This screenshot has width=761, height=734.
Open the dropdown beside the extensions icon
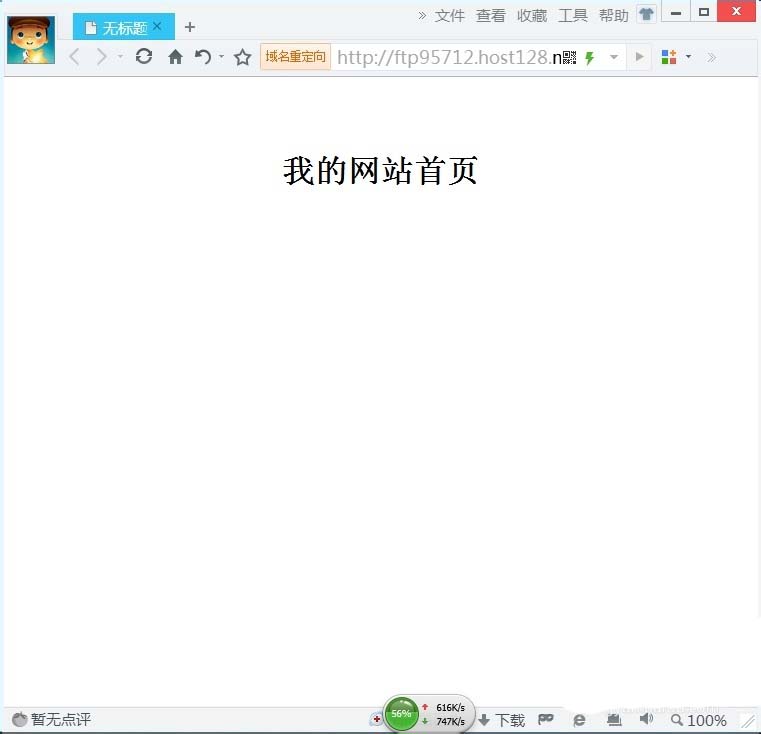(x=689, y=57)
